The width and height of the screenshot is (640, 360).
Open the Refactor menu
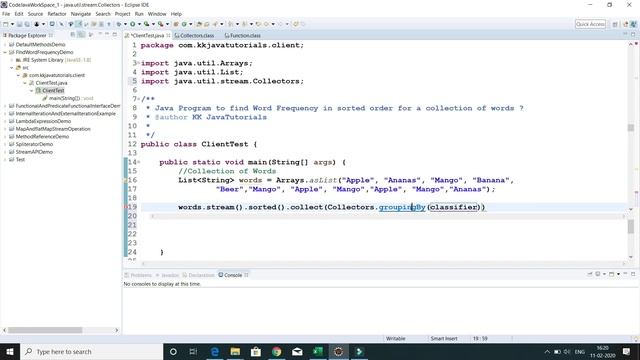(57, 14)
